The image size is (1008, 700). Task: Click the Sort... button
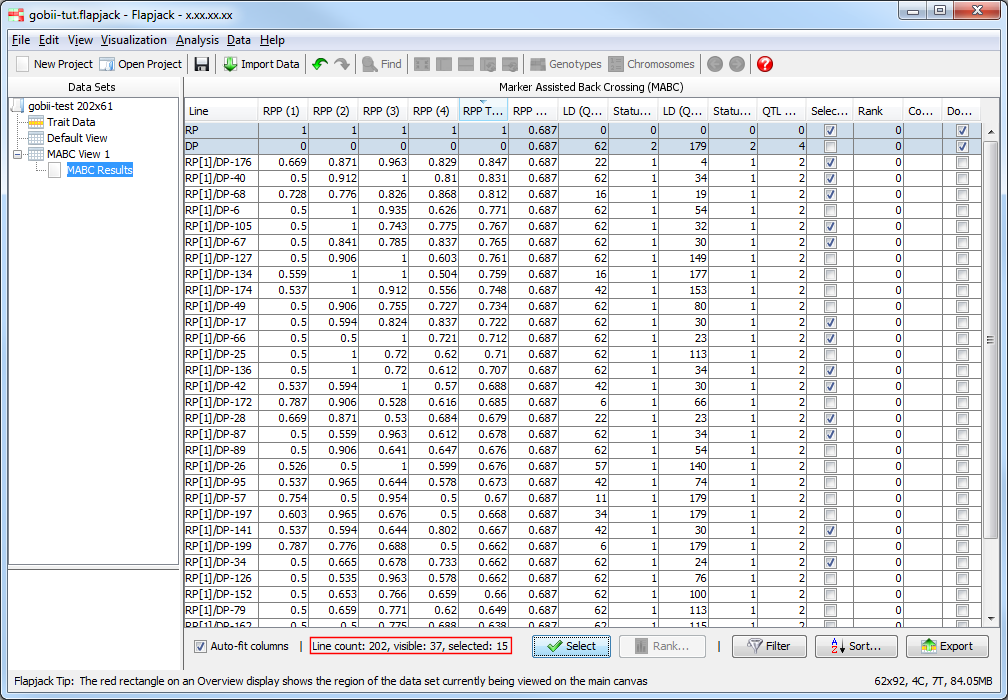[x=856, y=647]
